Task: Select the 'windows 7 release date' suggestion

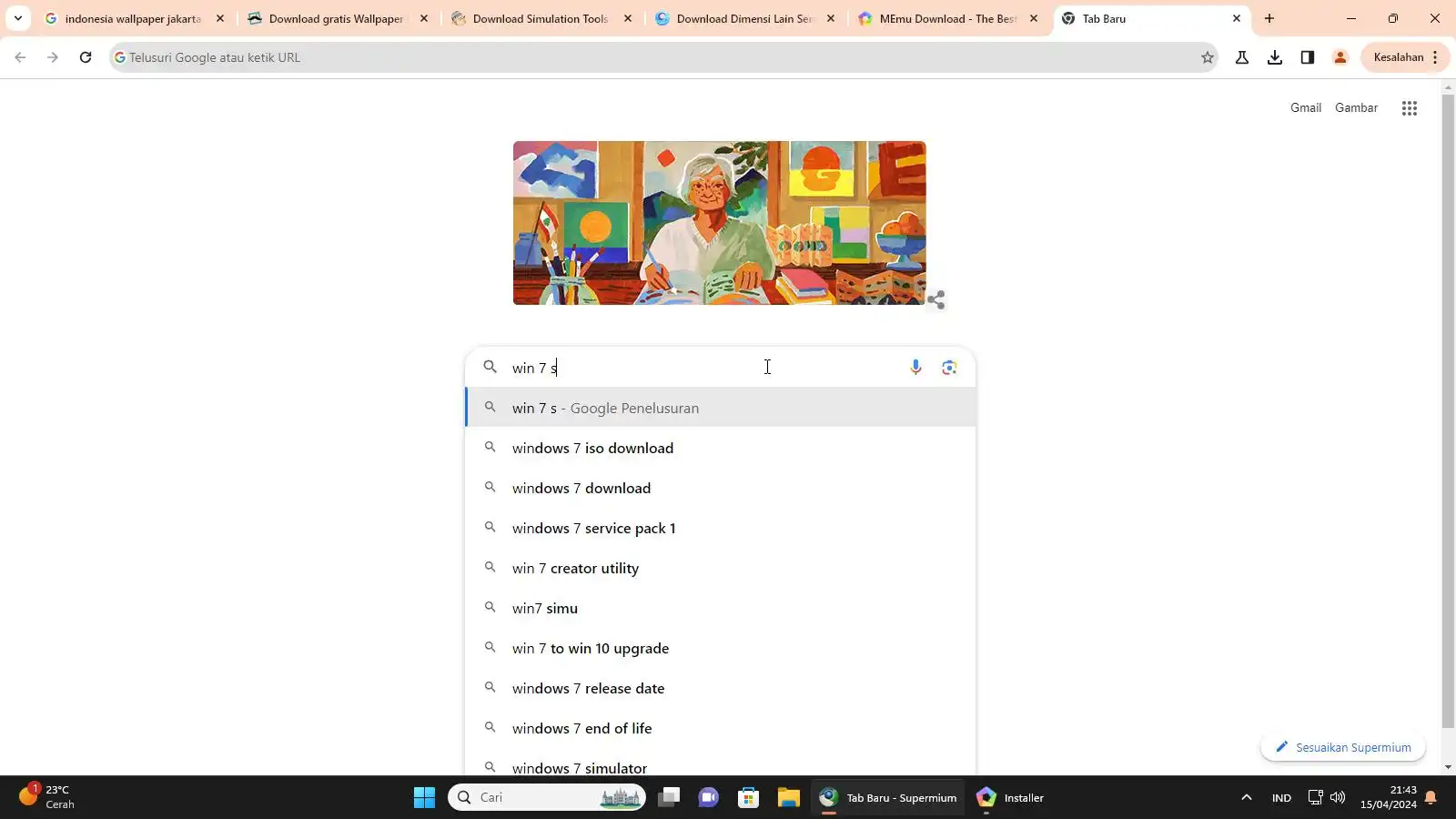Action: tap(721, 688)
